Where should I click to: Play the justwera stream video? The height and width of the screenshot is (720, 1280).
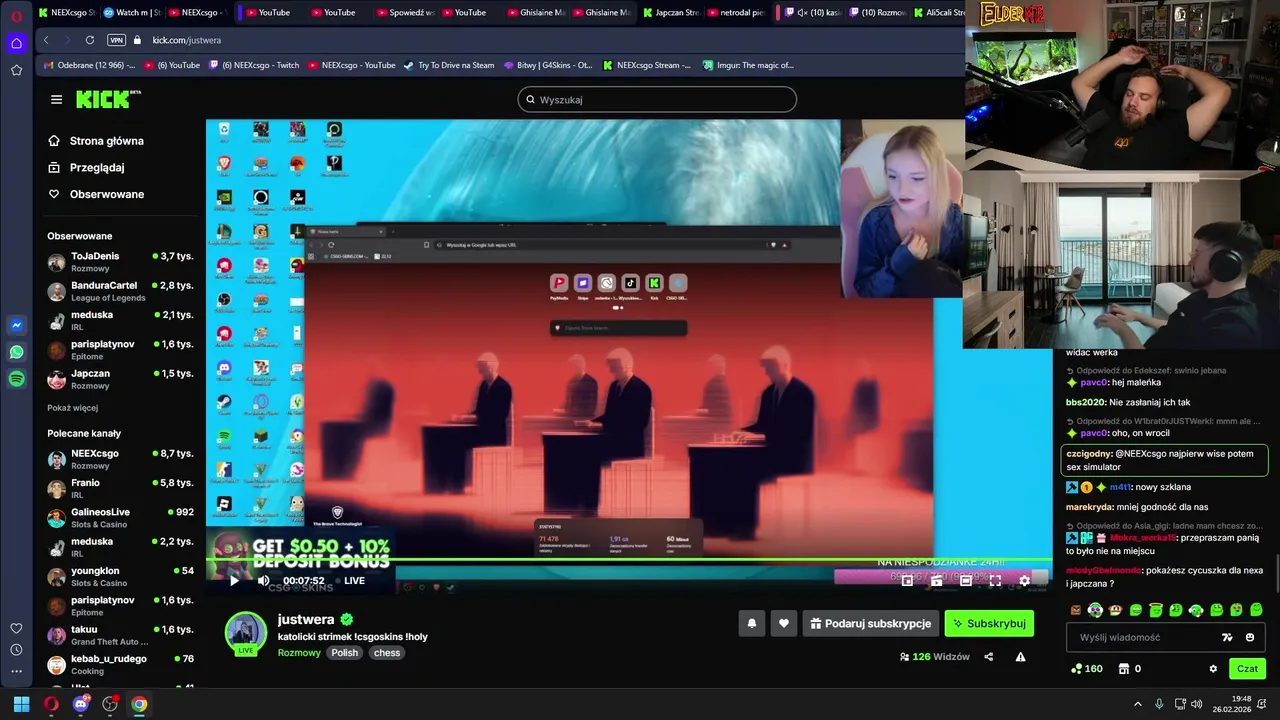pos(234,580)
